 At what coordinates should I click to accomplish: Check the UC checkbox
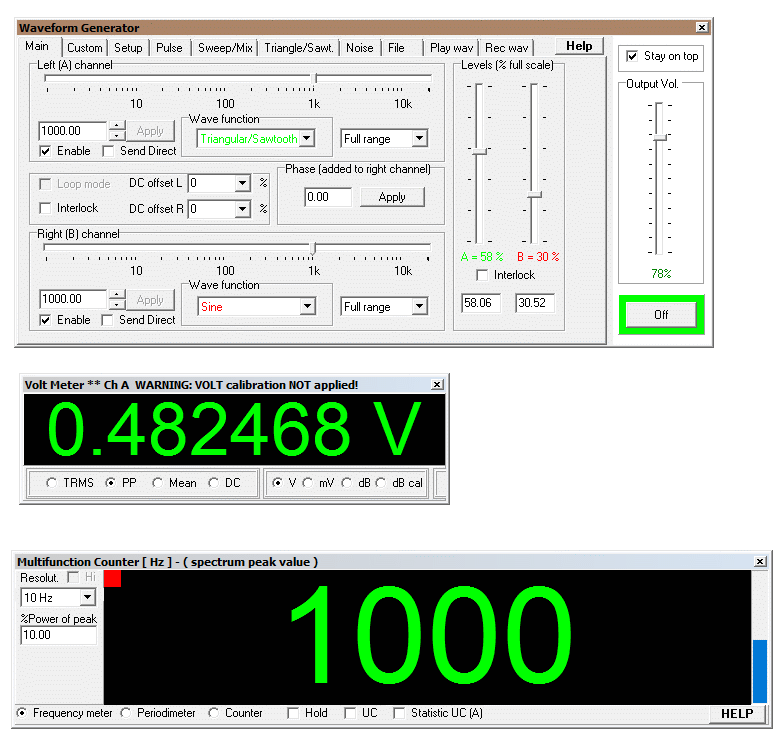(x=350, y=713)
